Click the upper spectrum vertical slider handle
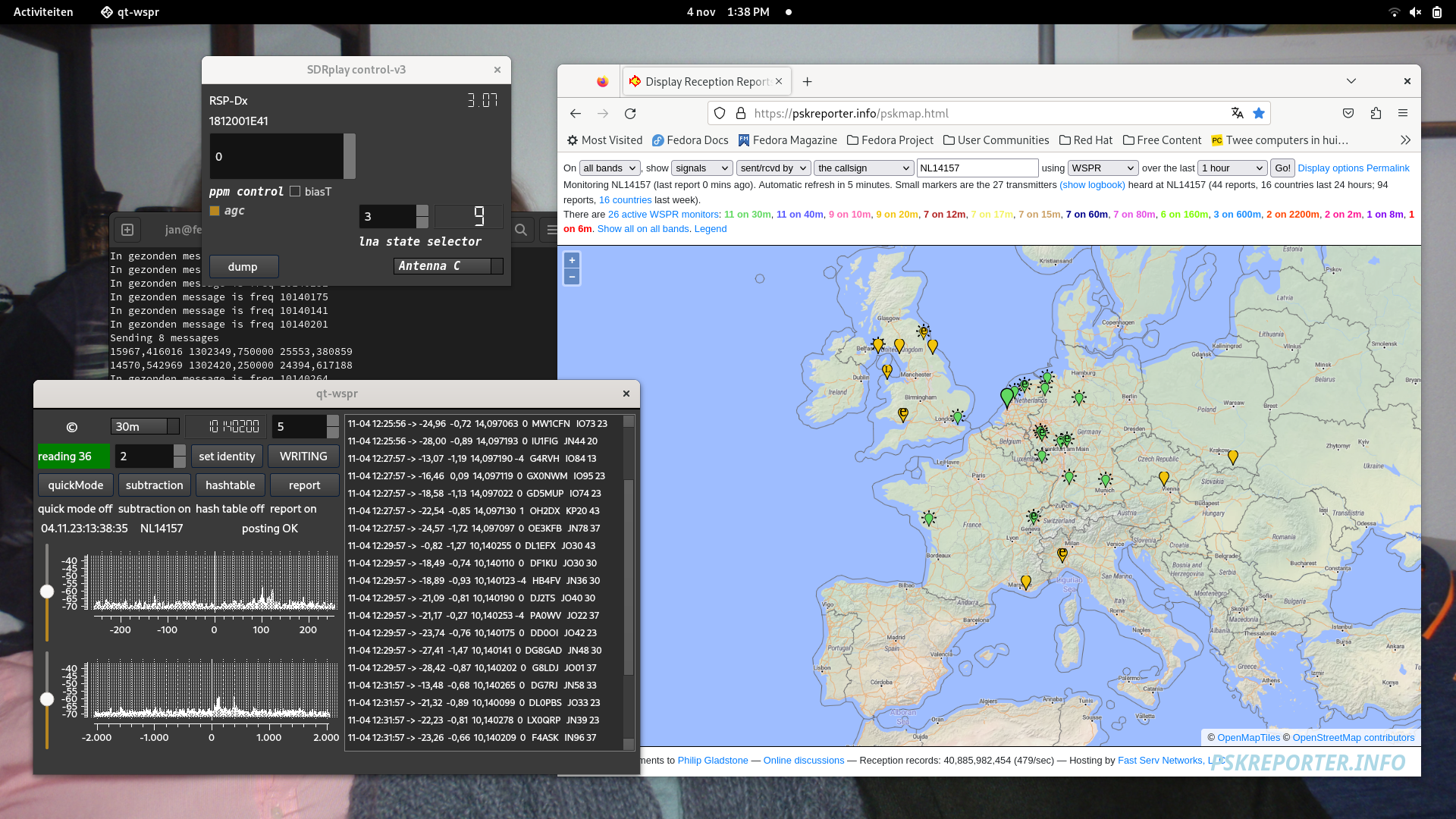The width and height of the screenshot is (1456, 819). coord(47,591)
